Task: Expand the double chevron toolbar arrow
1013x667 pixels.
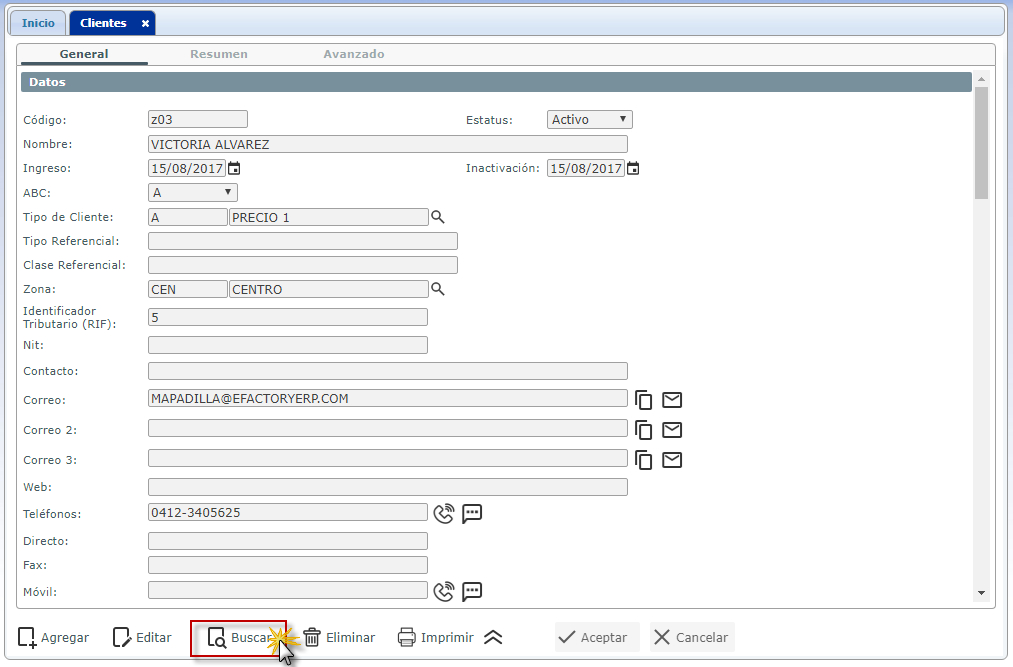Action: 493,638
